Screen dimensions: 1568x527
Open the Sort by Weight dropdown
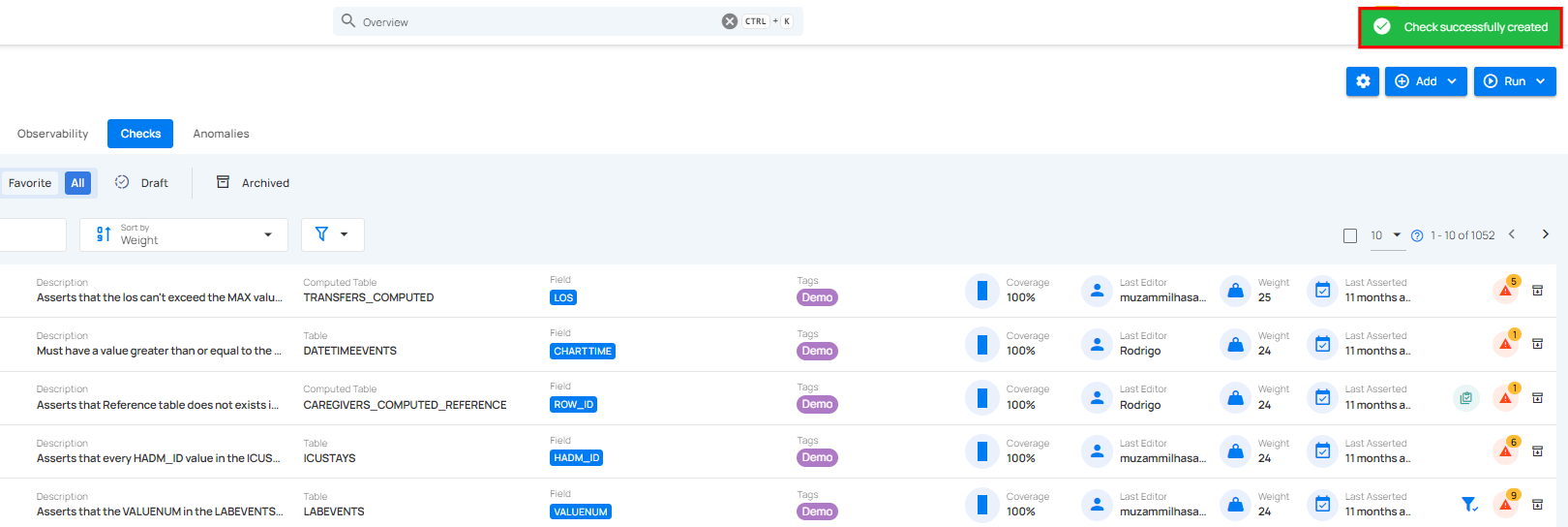tap(185, 234)
